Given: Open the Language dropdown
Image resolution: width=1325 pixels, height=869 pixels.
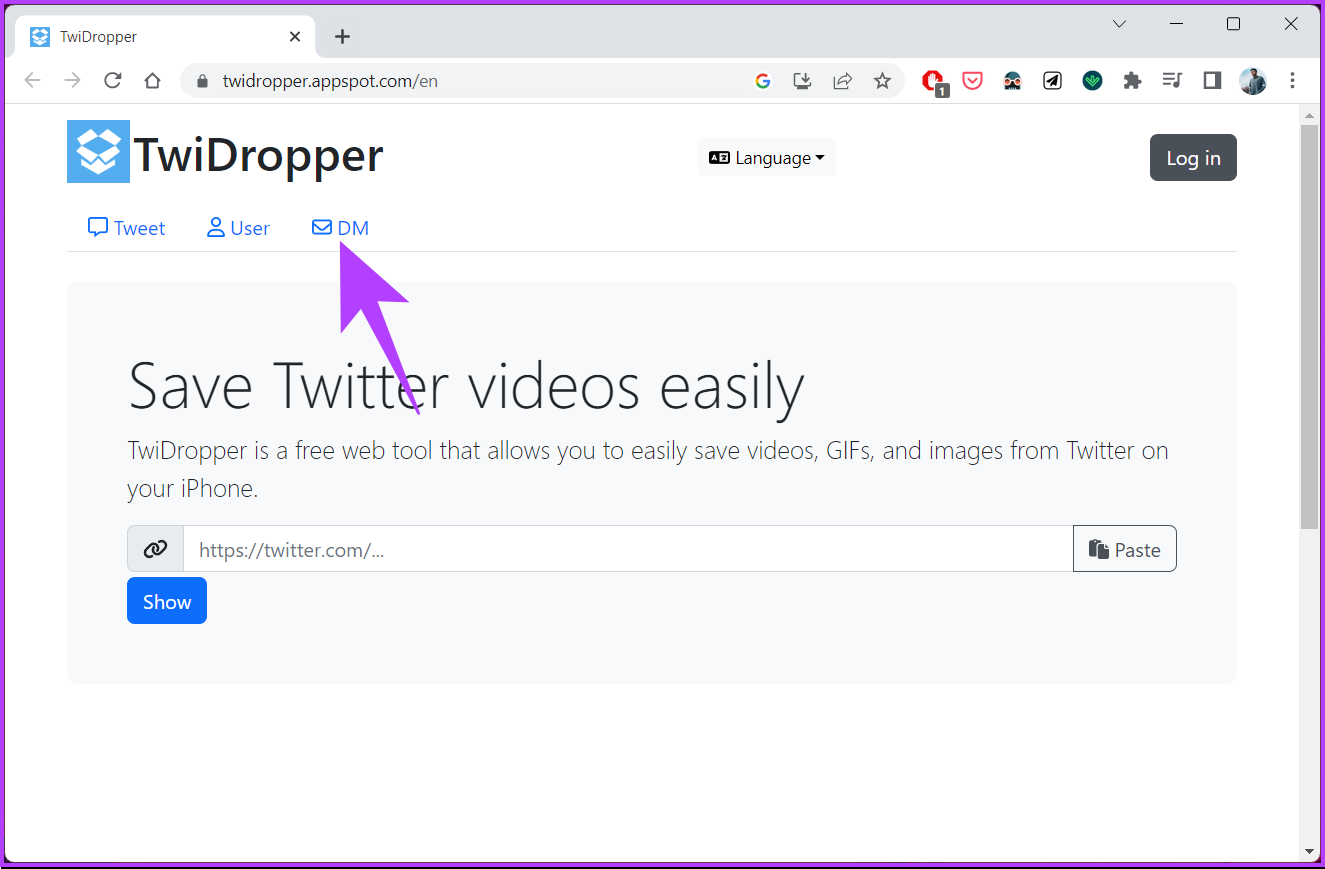Looking at the screenshot, I should [766, 157].
